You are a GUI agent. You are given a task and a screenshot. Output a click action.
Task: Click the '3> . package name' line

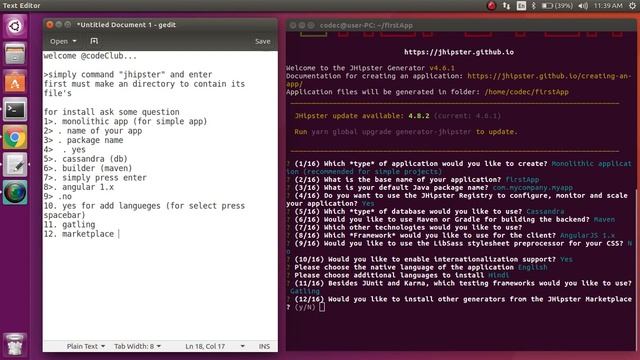[x=83, y=140]
